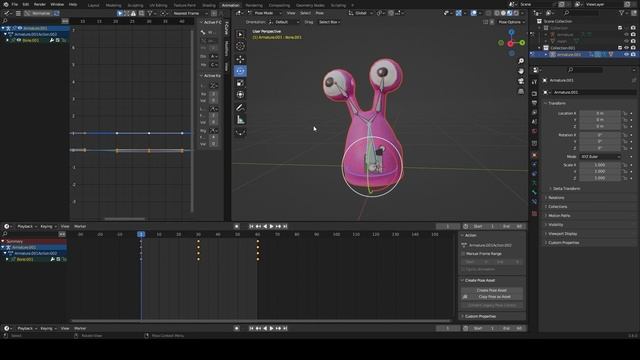Open the File menu
Viewport: 640px width, 360px height.
[15, 4]
